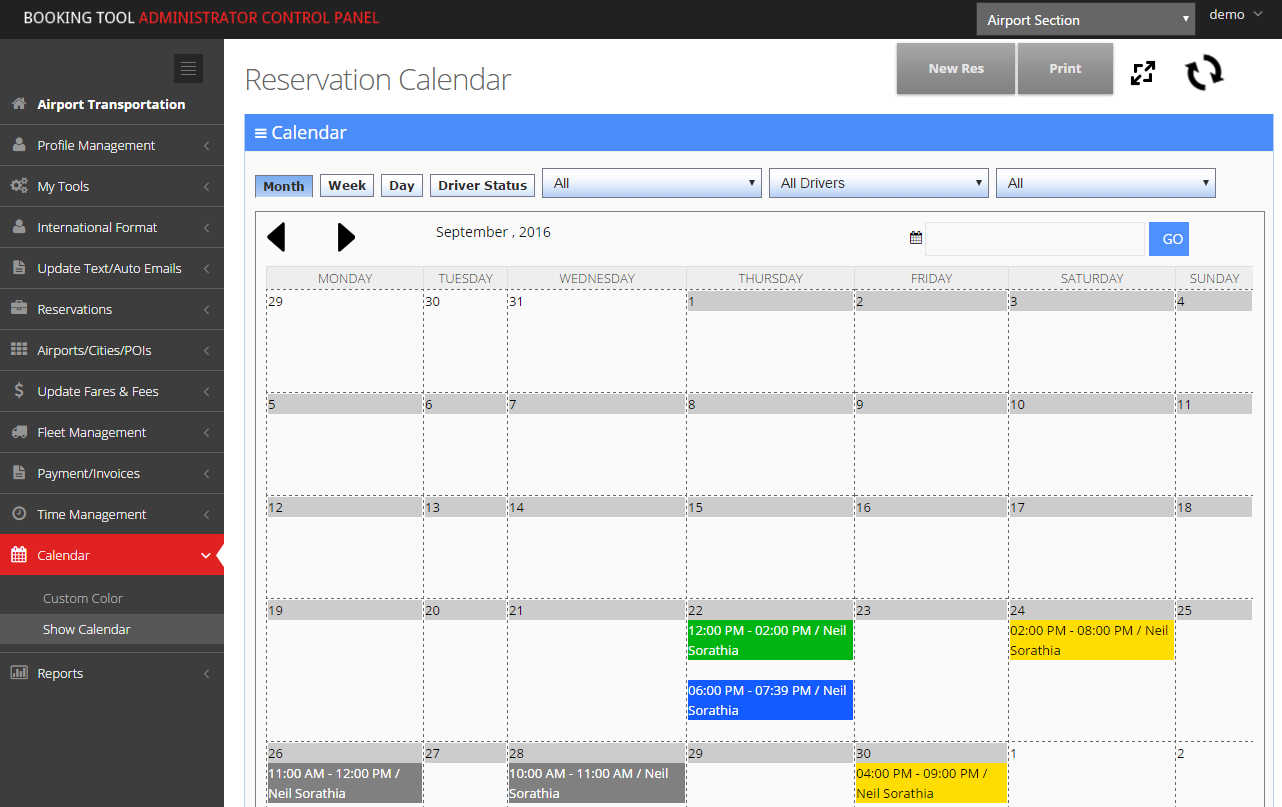Screen dimensions: 1282x807
Task: Click the hamburger icon above Airport Transportation
Action: click(188, 68)
